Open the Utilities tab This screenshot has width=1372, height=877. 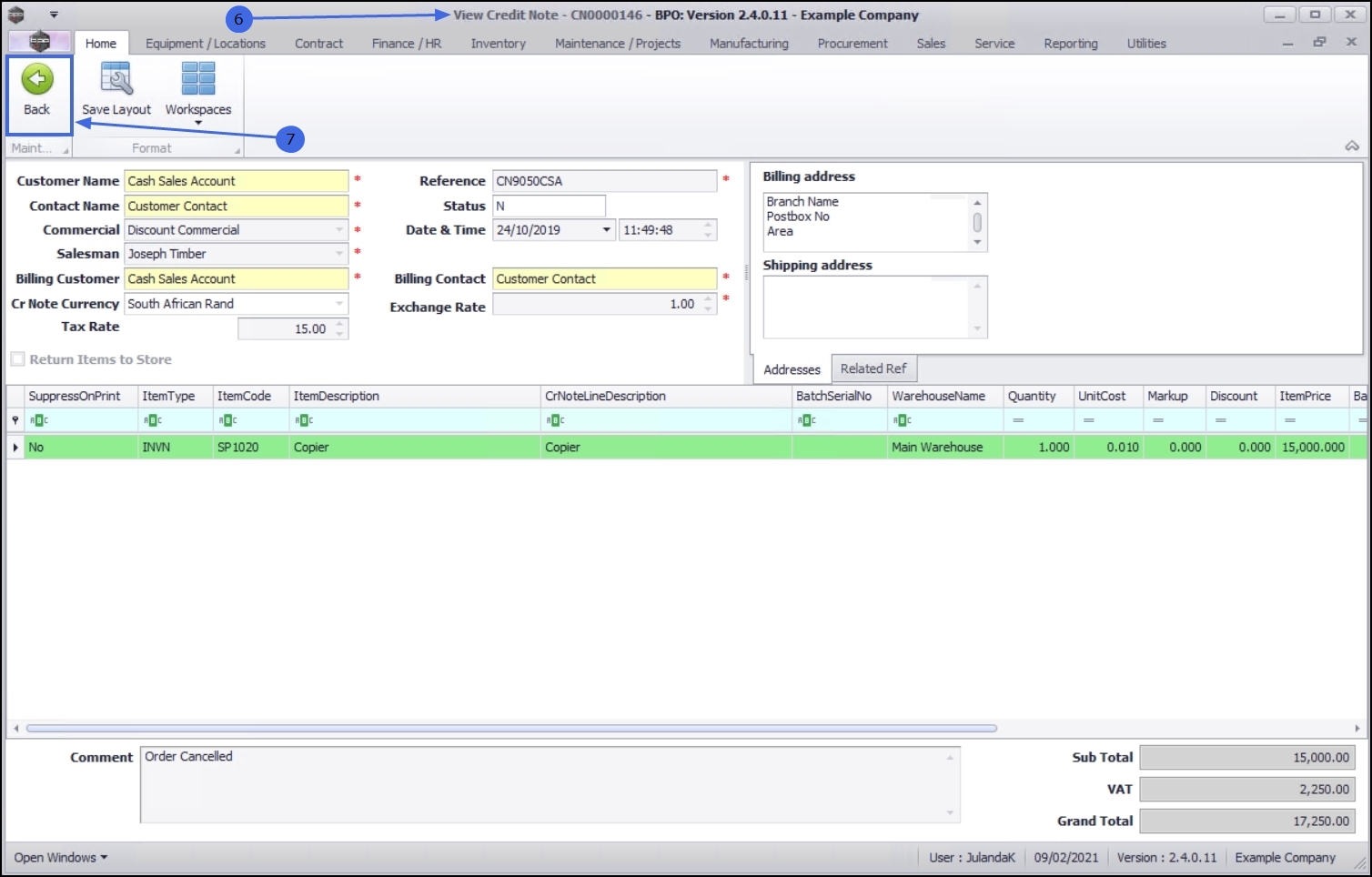[1146, 43]
